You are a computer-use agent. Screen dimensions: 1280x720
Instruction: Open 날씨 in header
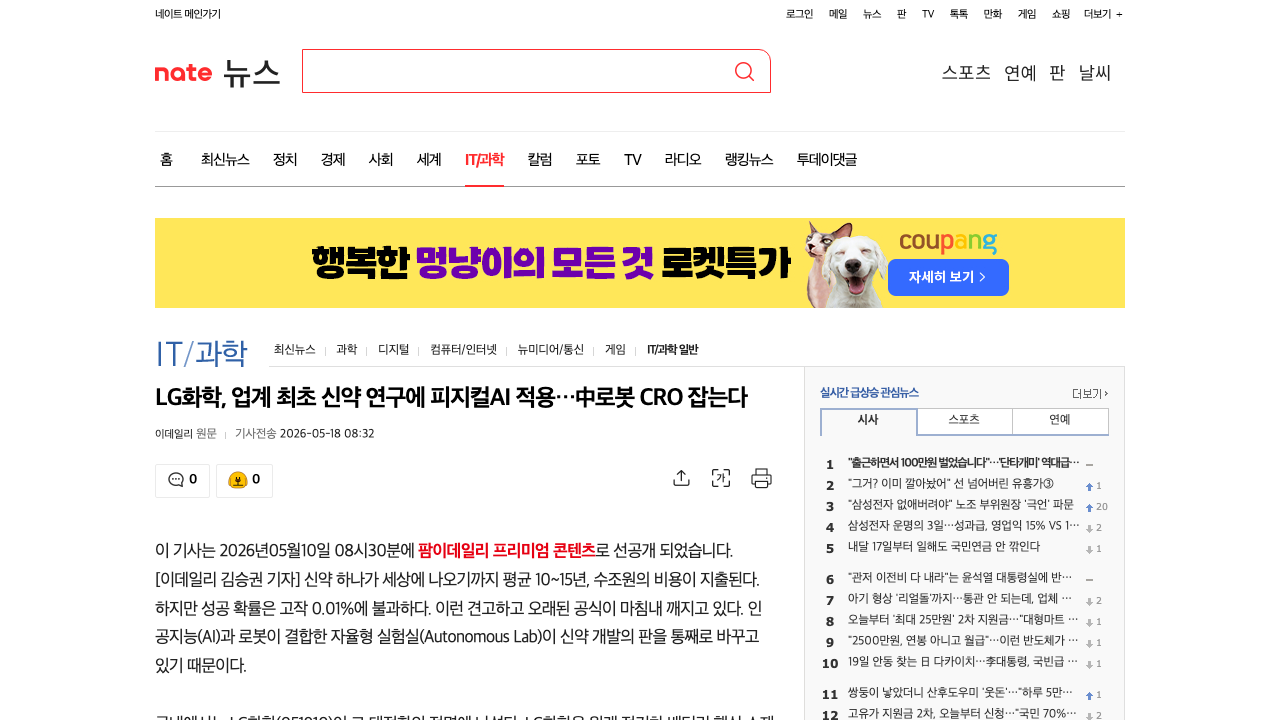tap(1095, 72)
